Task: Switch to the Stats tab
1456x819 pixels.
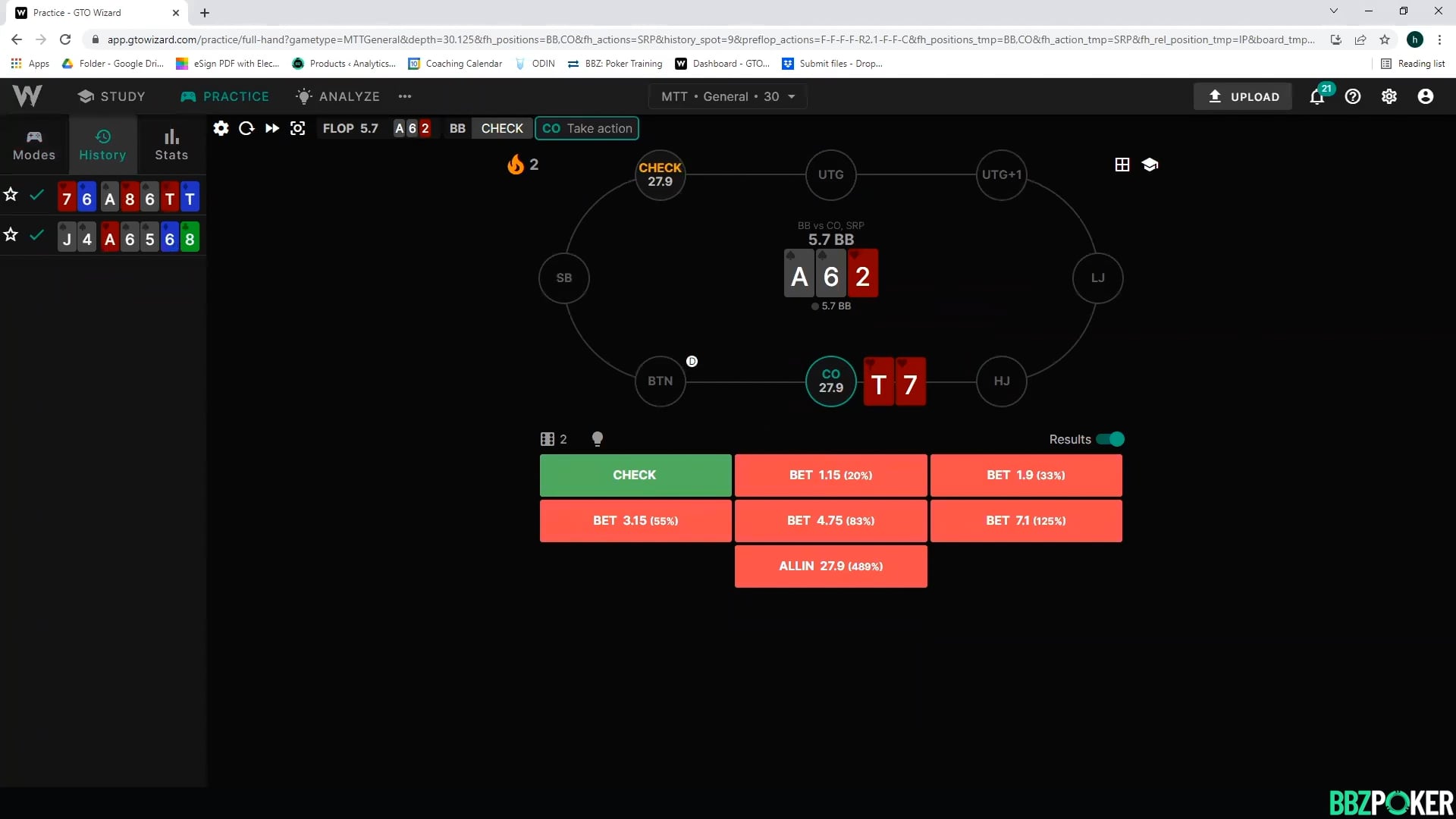Action: point(171,144)
